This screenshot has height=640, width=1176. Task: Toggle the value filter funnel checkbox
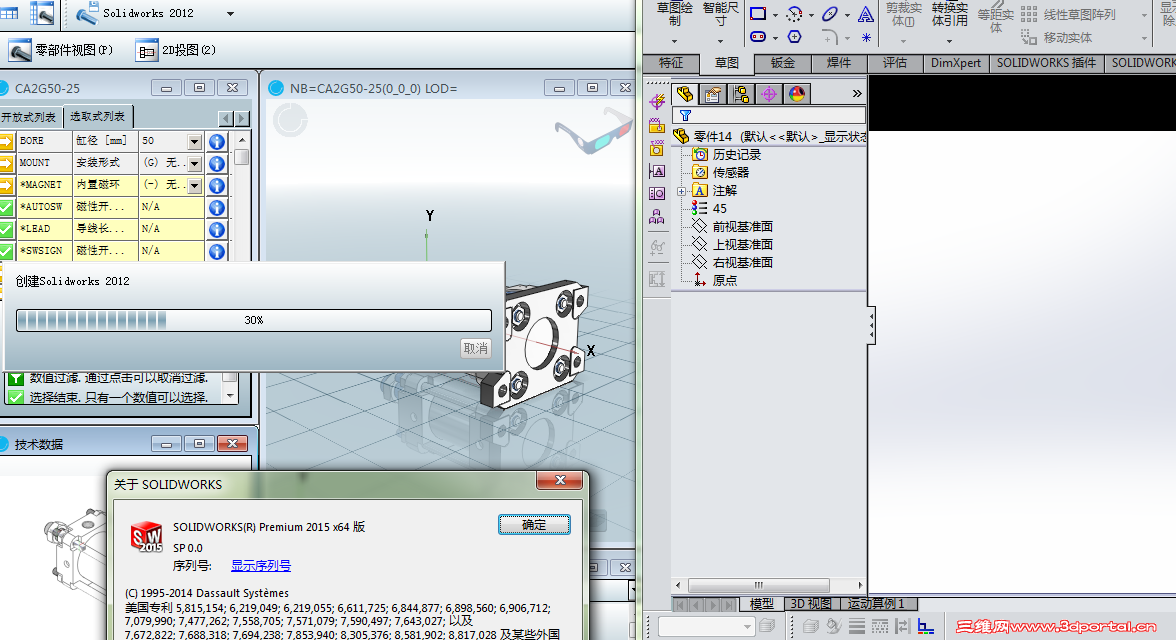point(15,378)
